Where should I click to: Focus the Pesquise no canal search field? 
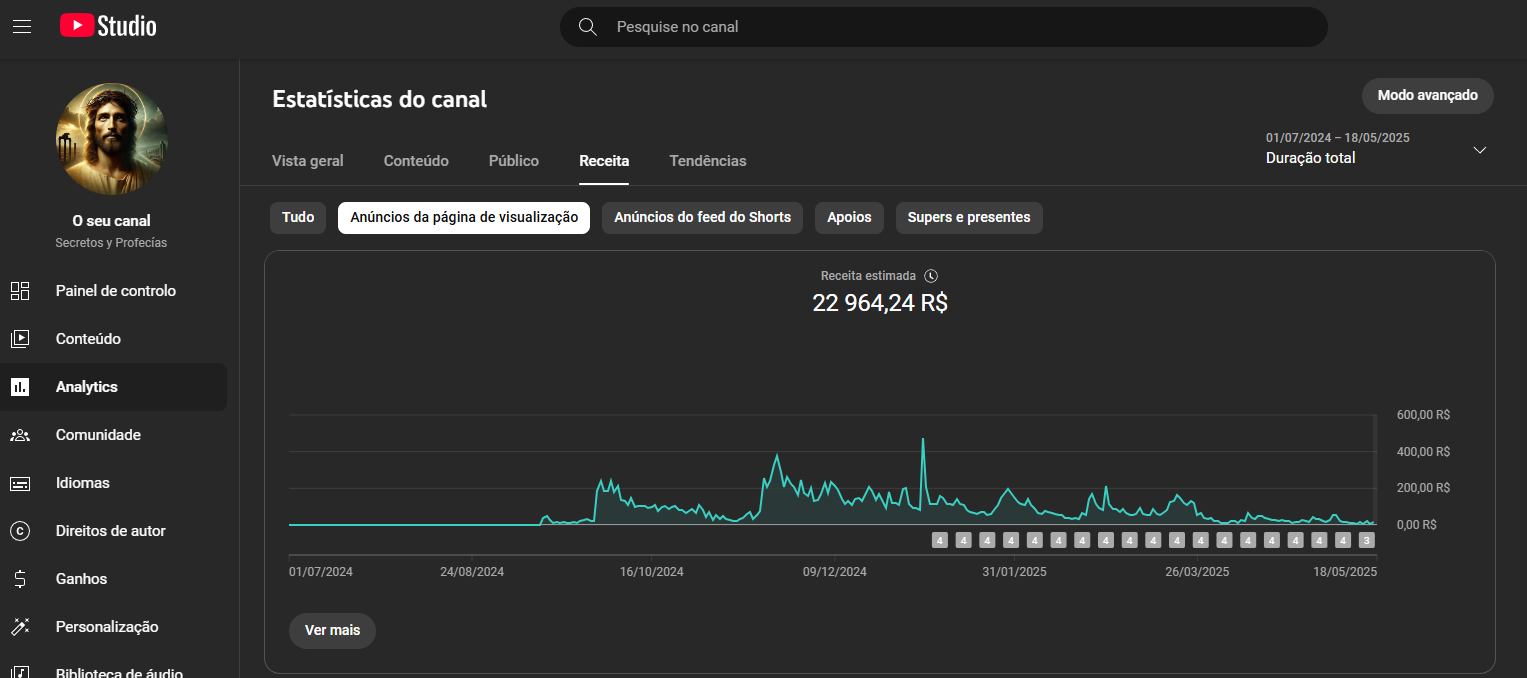click(x=943, y=27)
